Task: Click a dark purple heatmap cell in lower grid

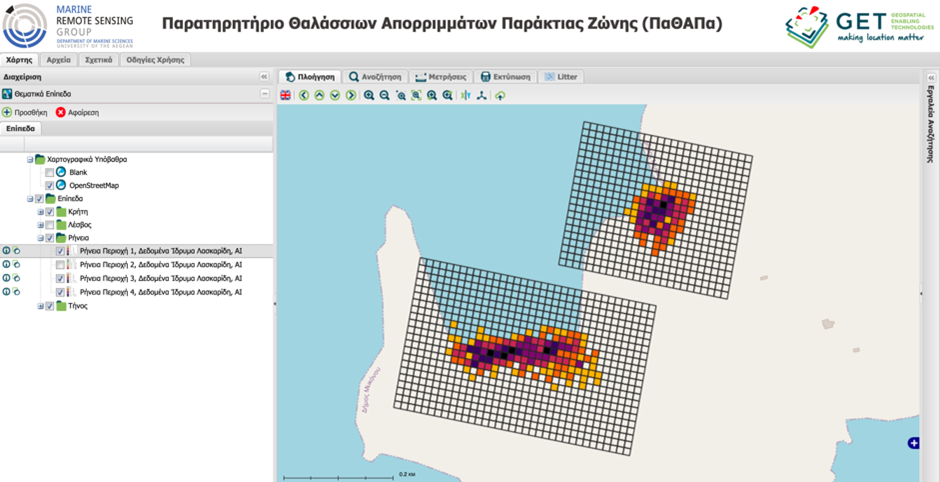Action: (500, 355)
